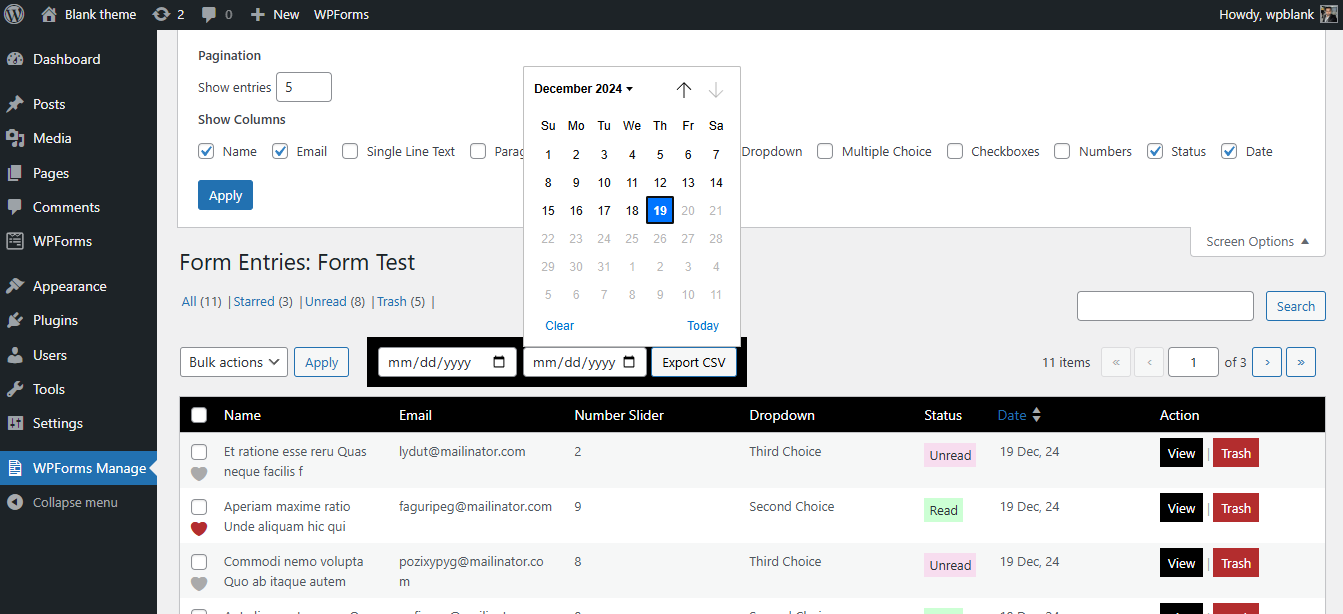Open the Bulk actions dropdown
1343x614 pixels.
(x=234, y=362)
